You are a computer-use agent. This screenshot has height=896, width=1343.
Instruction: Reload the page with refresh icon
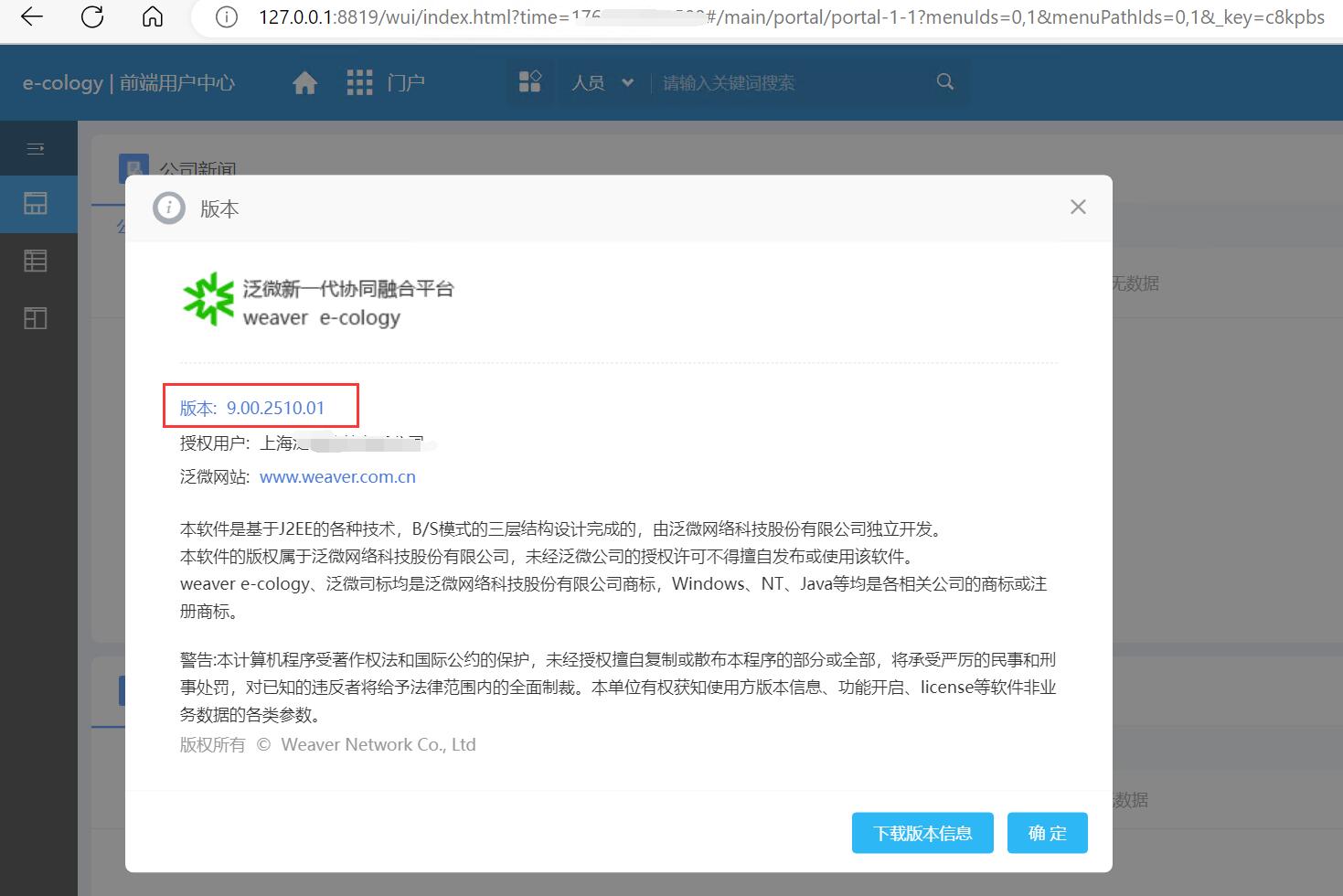click(x=92, y=17)
